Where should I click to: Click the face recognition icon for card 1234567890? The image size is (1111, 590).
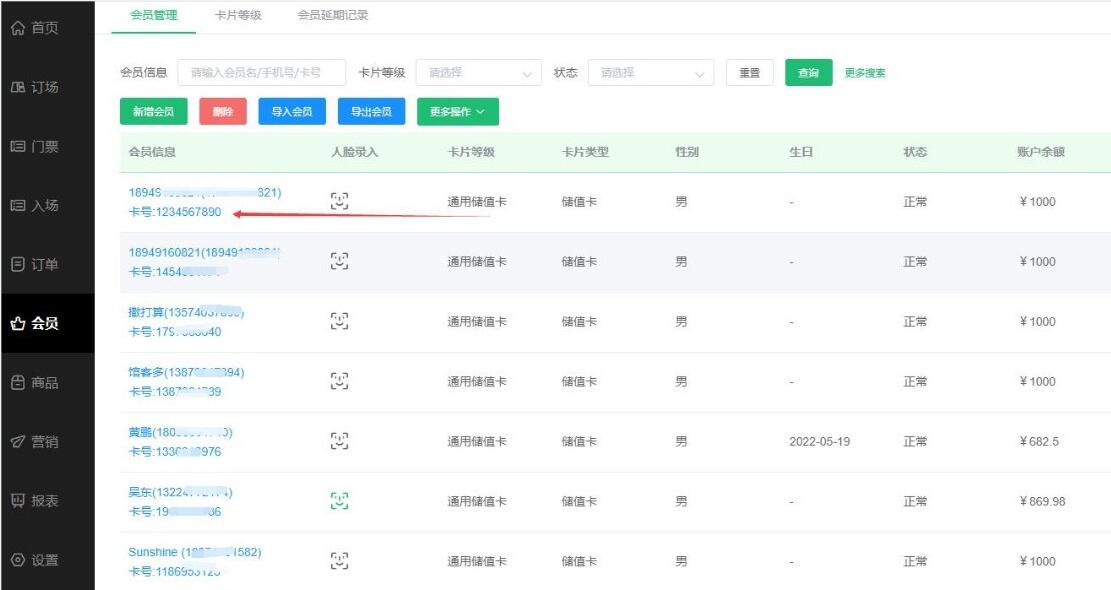[x=340, y=201]
